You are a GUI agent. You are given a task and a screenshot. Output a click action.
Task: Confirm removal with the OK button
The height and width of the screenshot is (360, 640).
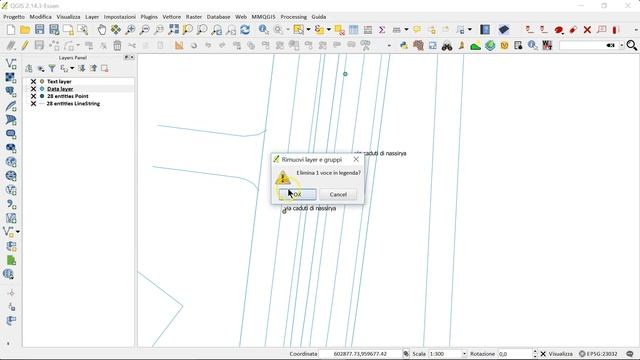coord(297,194)
